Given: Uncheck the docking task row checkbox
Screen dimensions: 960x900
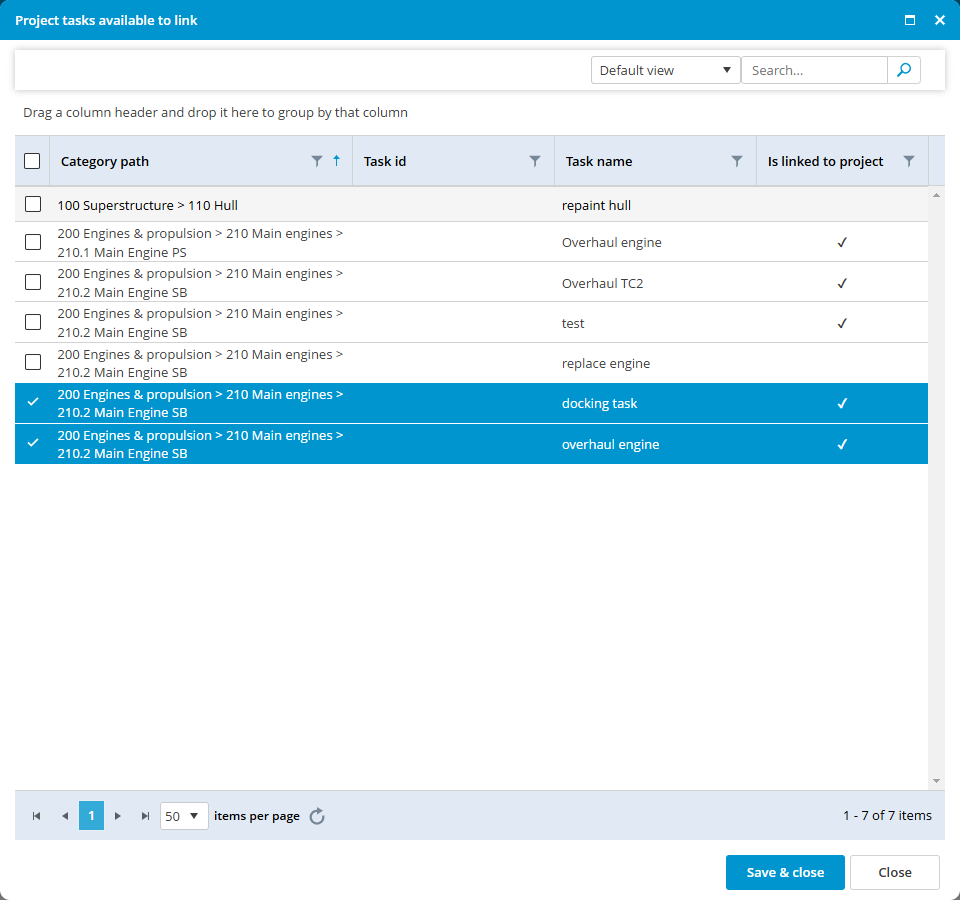Looking at the screenshot, I should pyautogui.click(x=33, y=402).
